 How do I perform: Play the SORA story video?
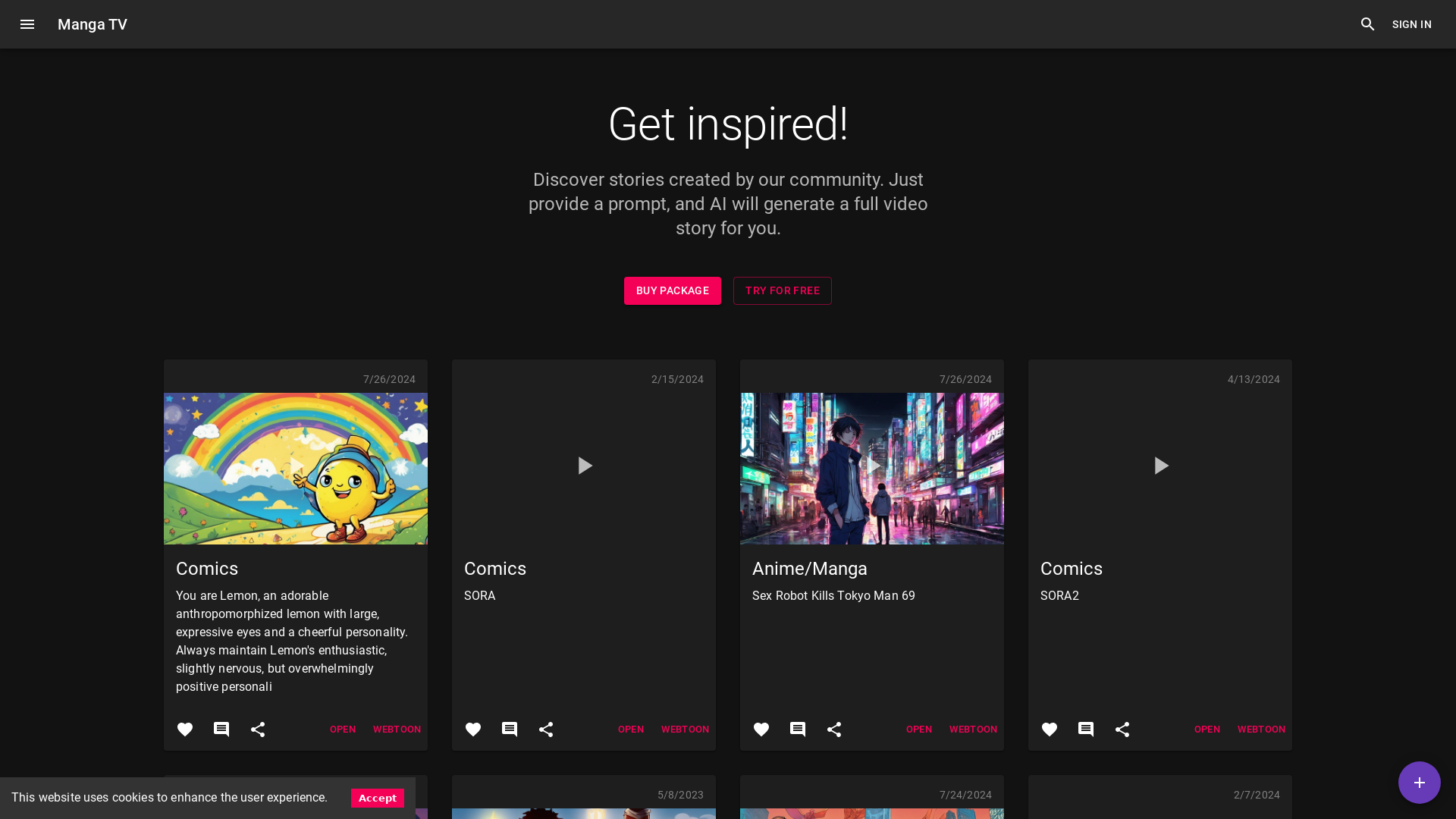[x=584, y=466]
